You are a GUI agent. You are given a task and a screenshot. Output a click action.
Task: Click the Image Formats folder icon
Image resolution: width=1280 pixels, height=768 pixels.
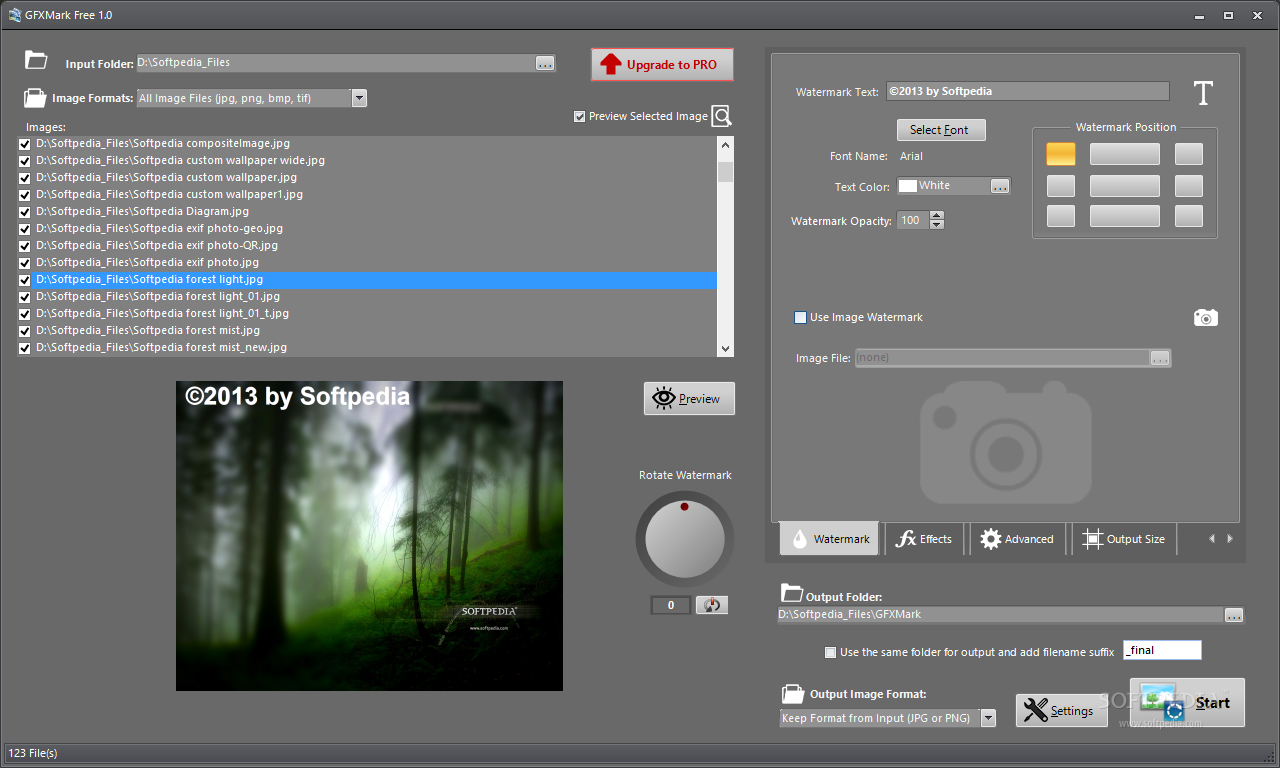tap(35, 98)
